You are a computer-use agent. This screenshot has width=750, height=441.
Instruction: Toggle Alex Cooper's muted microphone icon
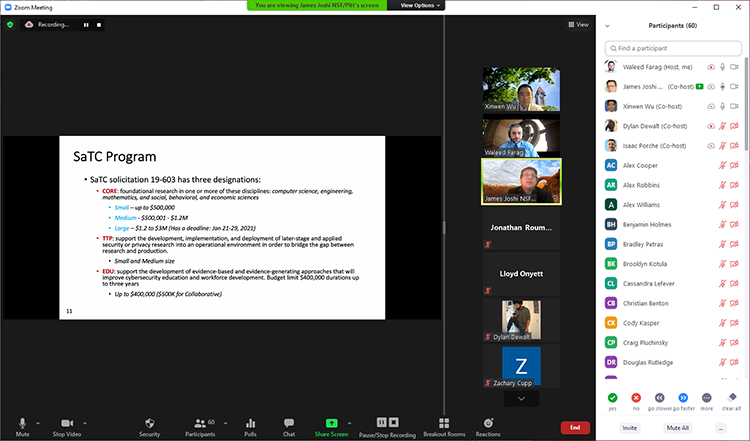pos(723,165)
